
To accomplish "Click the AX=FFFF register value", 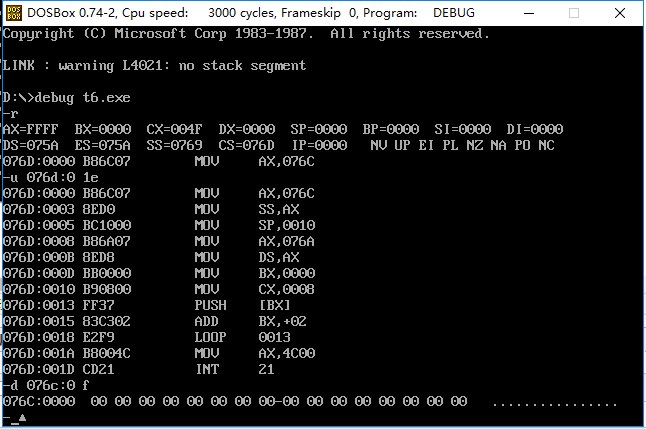I will coord(30,129).
